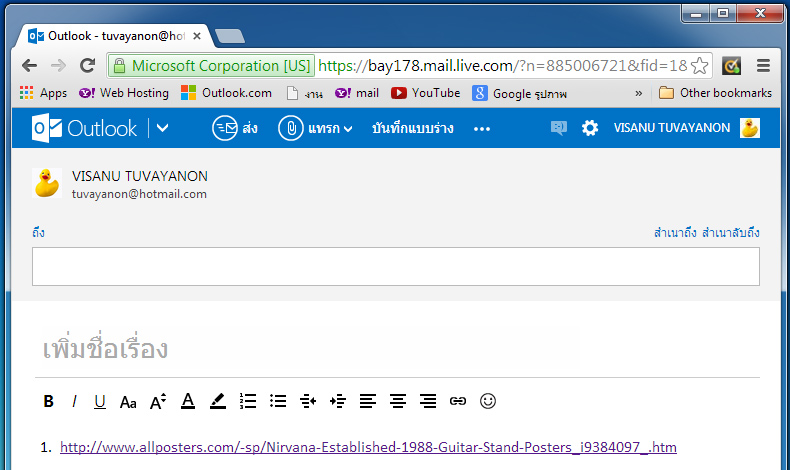This screenshot has height=470, width=790.
Task: Open the messaging chat icon
Action: 558,128
